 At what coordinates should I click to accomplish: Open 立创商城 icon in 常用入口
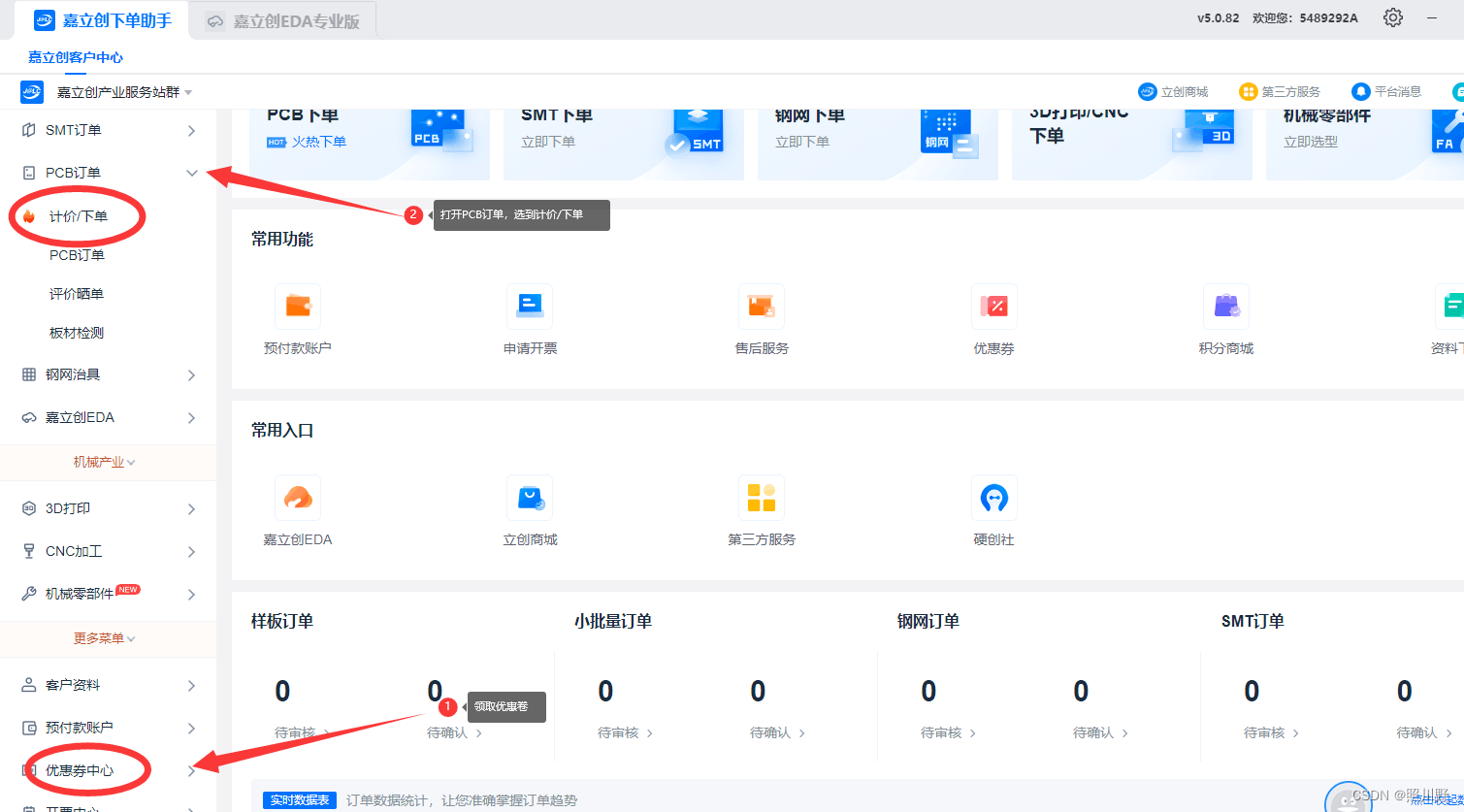point(530,498)
